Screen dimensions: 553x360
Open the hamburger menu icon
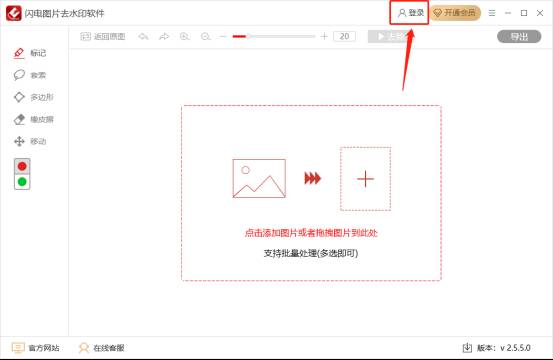coord(492,13)
